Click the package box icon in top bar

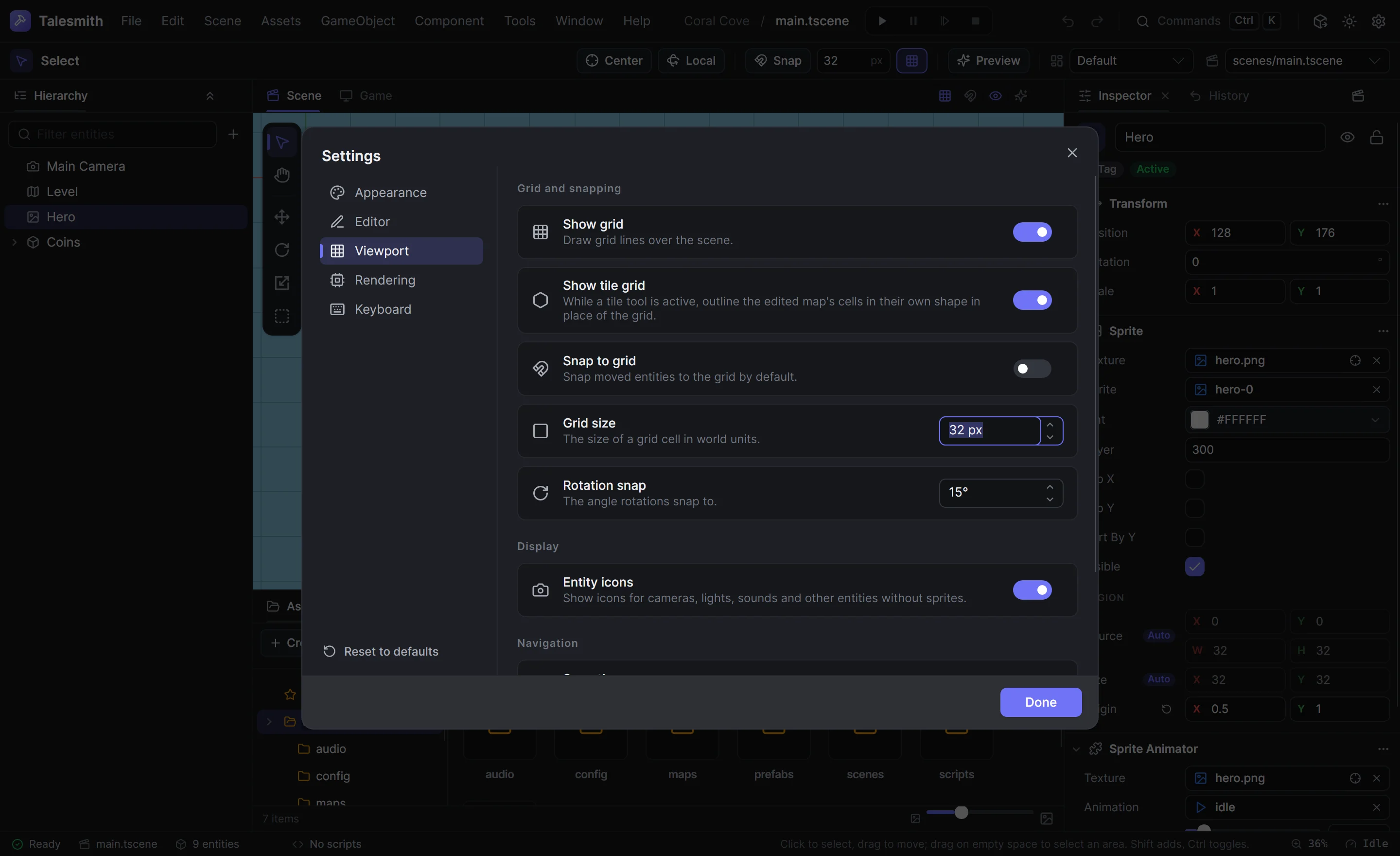1320,21
